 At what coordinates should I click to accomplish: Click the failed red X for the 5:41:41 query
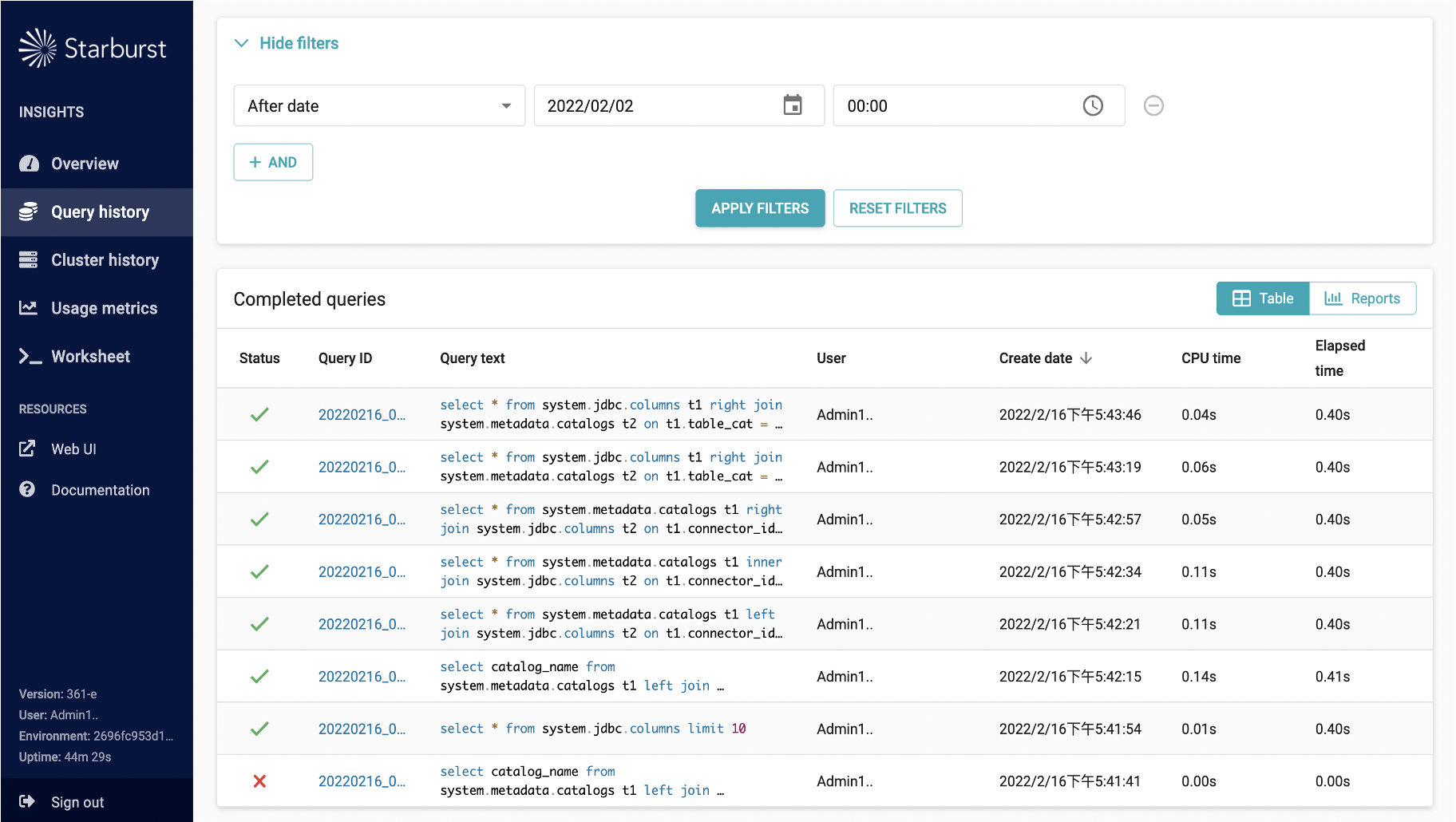259,781
